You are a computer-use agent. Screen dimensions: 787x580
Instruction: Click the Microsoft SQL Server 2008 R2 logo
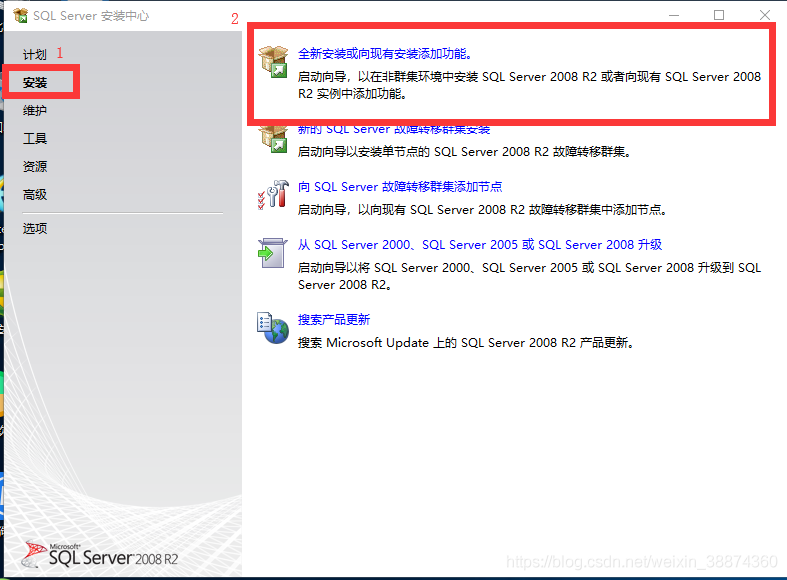[x=99, y=555]
